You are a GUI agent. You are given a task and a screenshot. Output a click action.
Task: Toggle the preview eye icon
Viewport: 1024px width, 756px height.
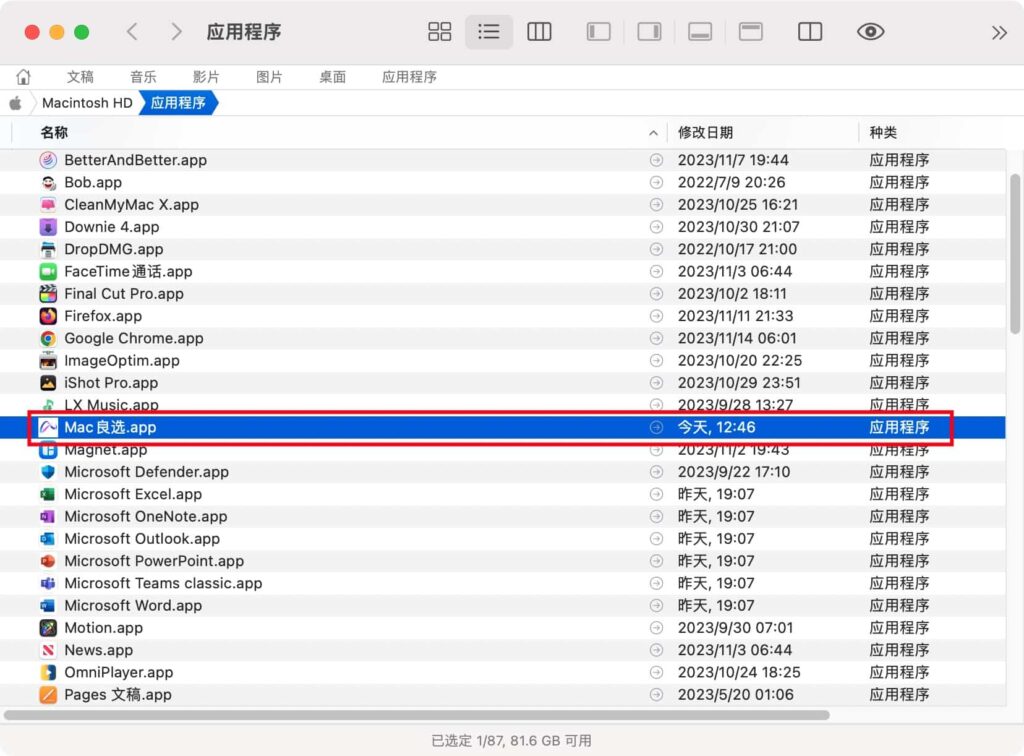(870, 31)
